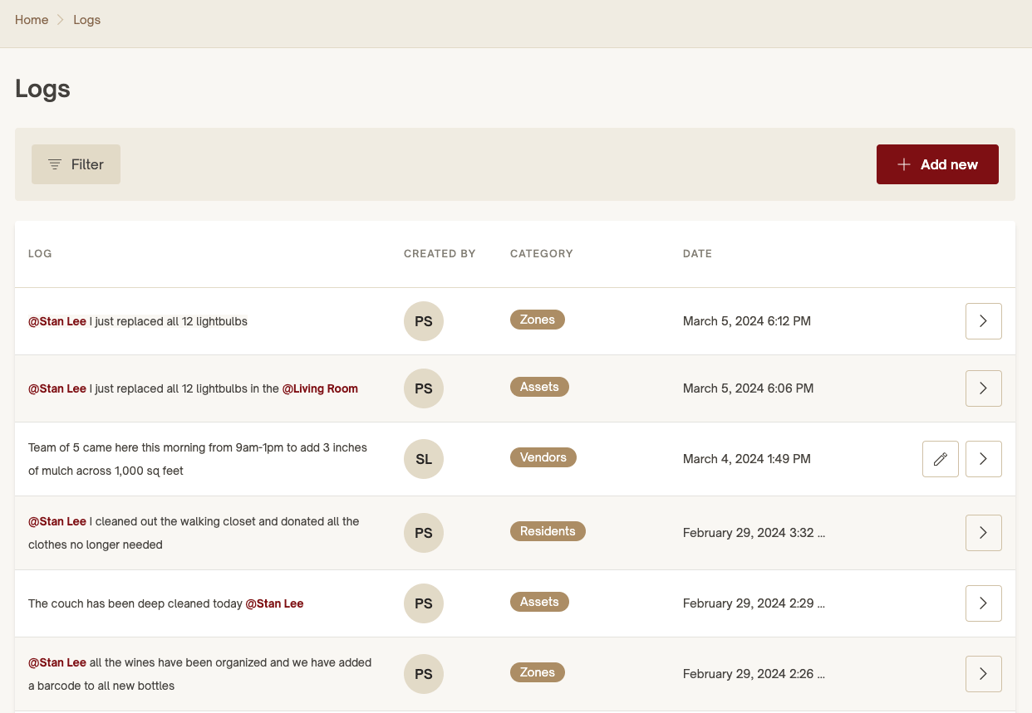This screenshot has height=713, width=1032.
Task: Click the Date column header
Action: (697, 254)
